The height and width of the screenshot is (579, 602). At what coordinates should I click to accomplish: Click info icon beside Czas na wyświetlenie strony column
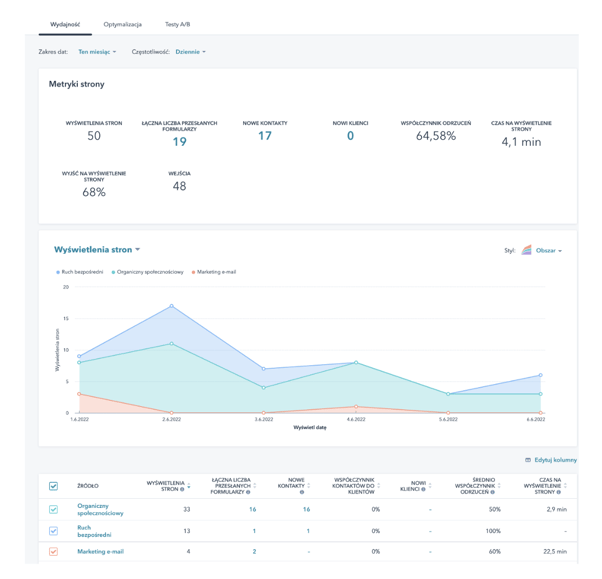point(559,492)
